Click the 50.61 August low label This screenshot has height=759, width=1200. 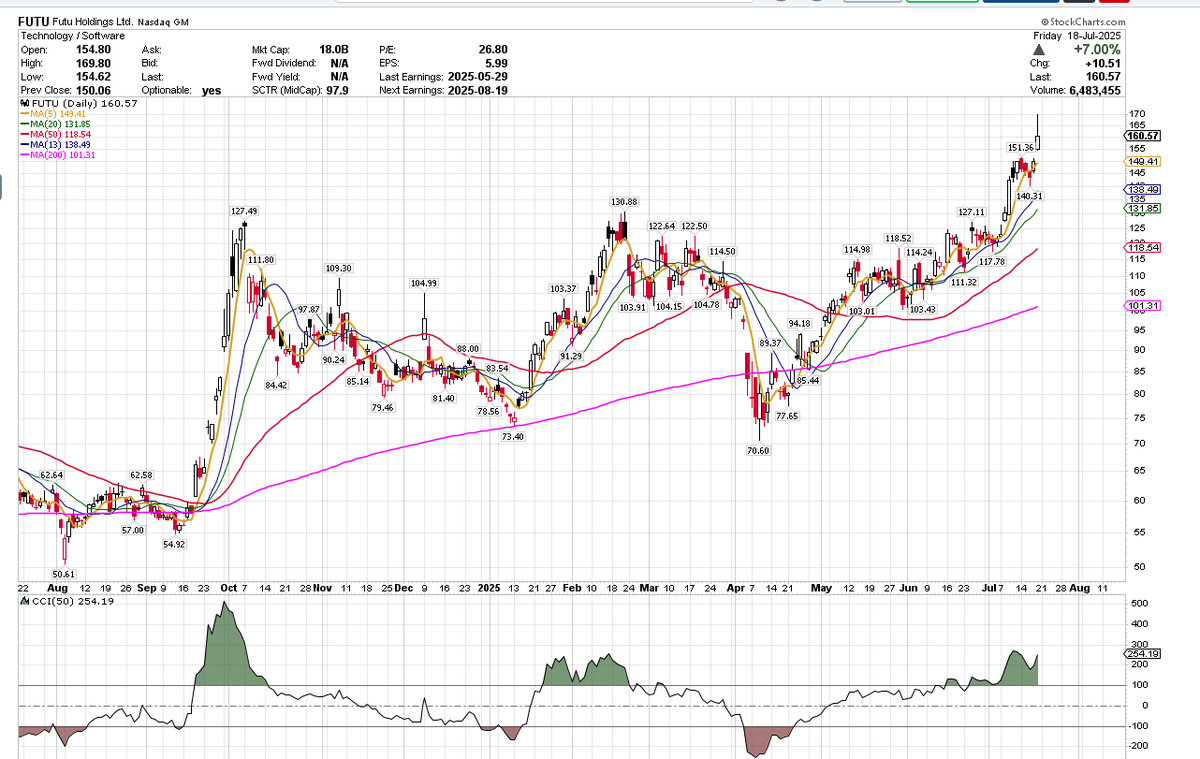pyautogui.click(x=62, y=573)
